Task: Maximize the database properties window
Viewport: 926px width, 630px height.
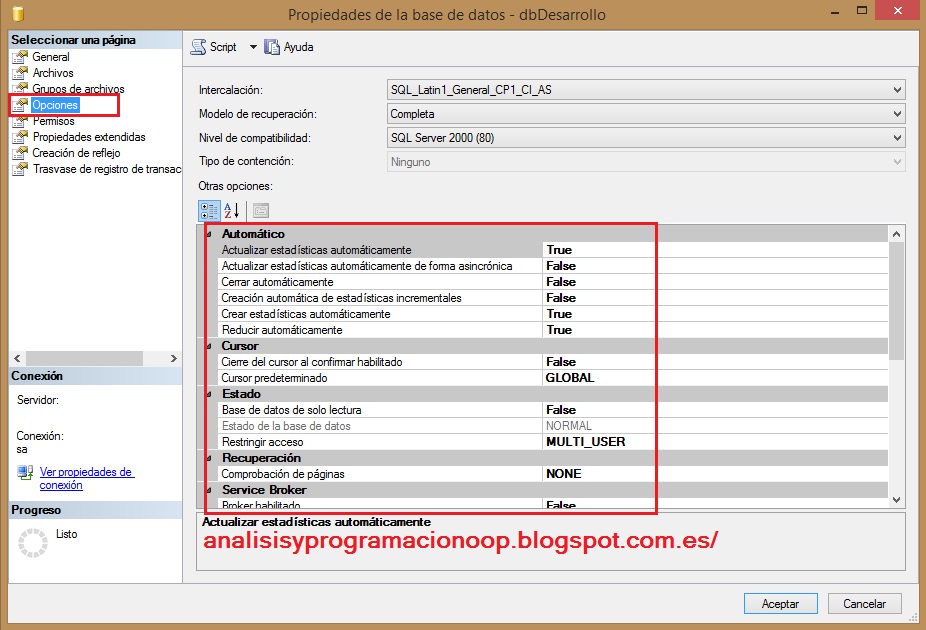Action: 862,11
